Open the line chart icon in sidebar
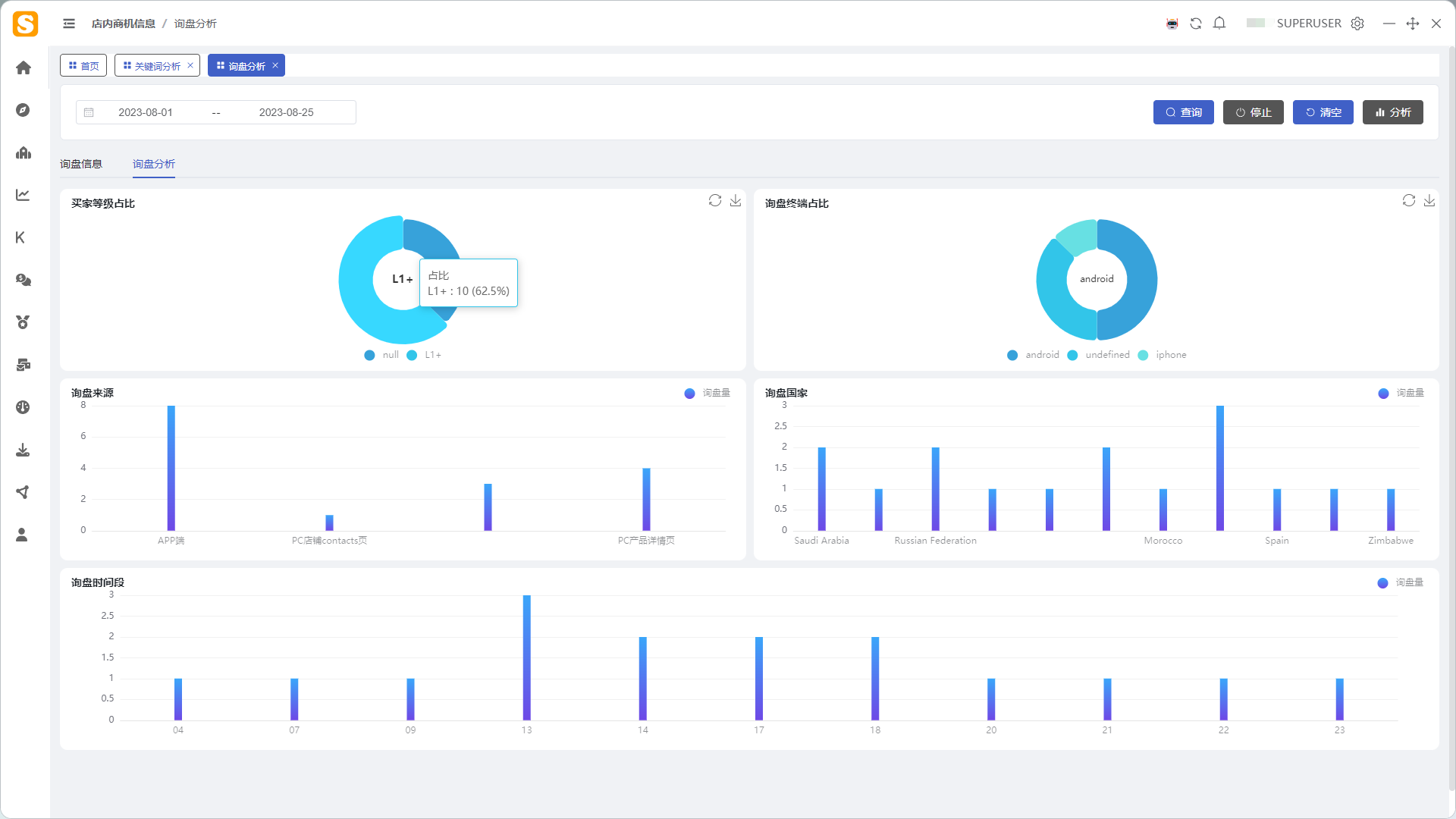Viewport: 1456px width, 819px height. coord(23,195)
